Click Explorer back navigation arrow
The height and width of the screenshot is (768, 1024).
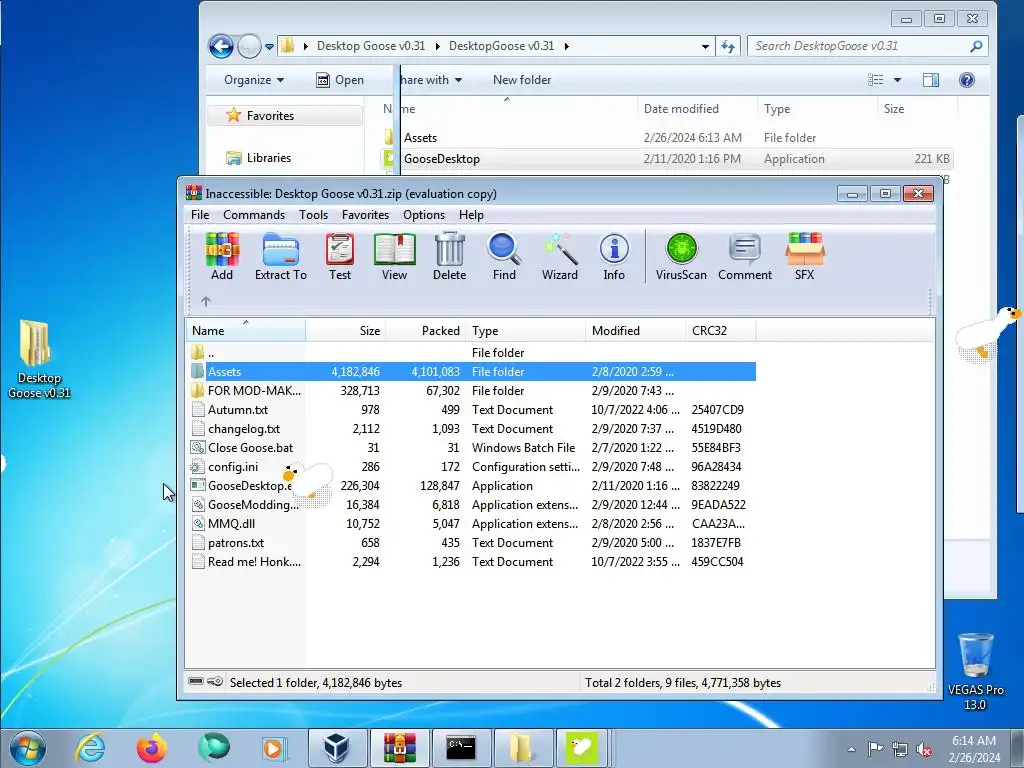click(x=221, y=46)
